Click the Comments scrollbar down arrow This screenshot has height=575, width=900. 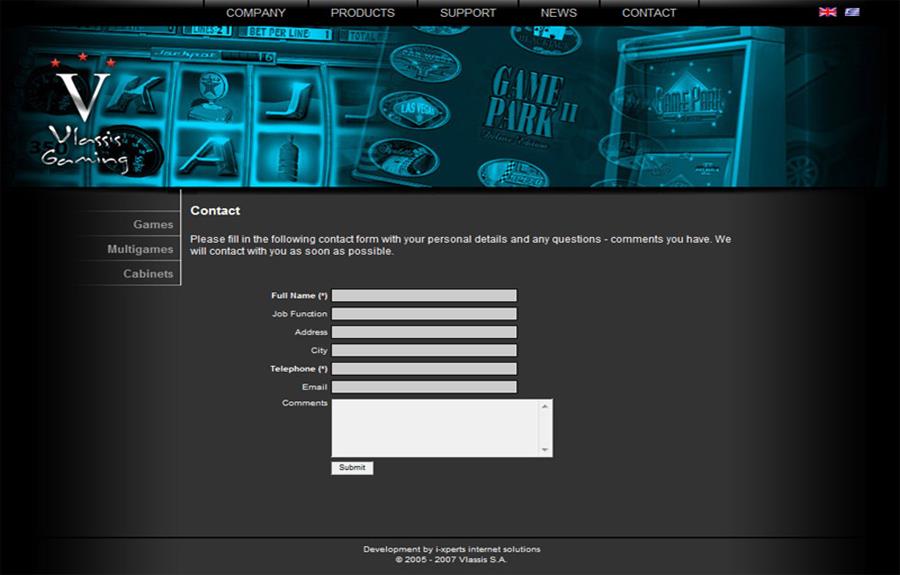point(545,450)
